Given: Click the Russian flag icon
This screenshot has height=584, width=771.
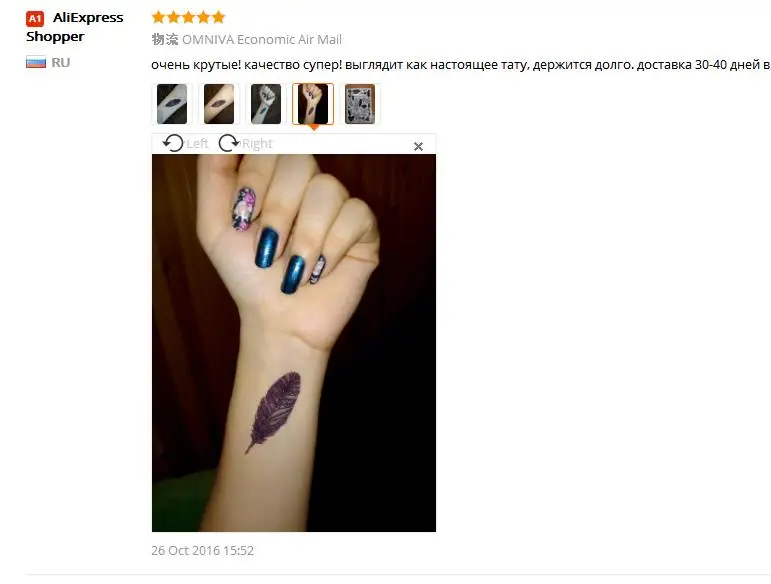Looking at the screenshot, I should pyautogui.click(x=36, y=62).
